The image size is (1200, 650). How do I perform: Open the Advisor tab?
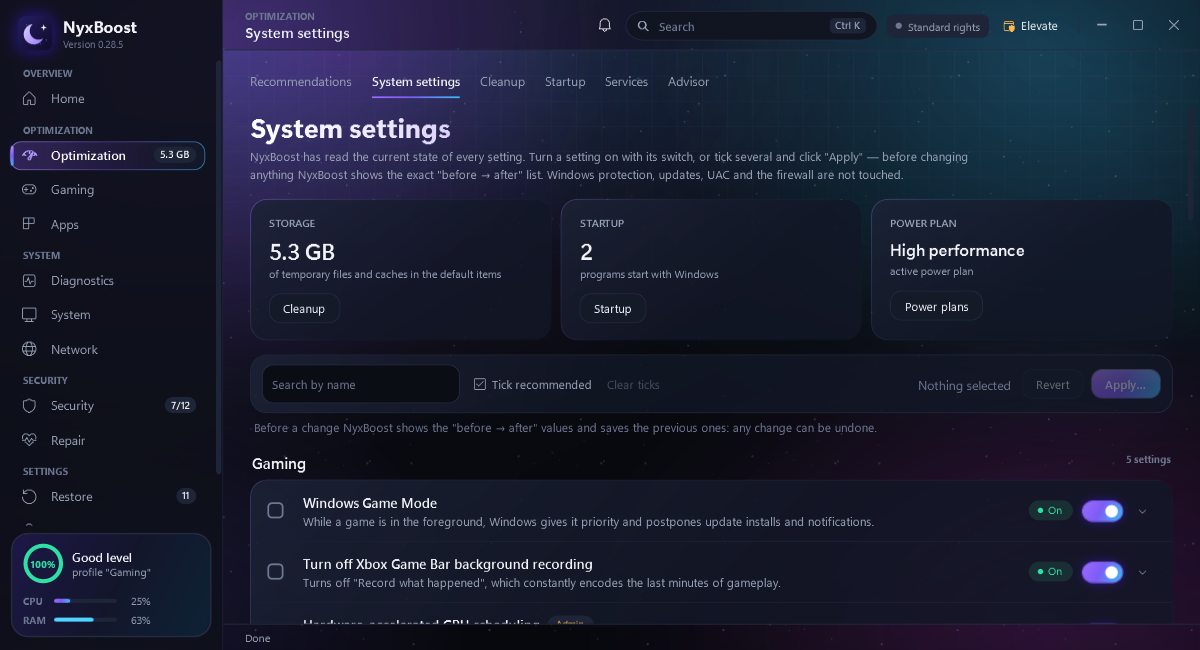(688, 82)
